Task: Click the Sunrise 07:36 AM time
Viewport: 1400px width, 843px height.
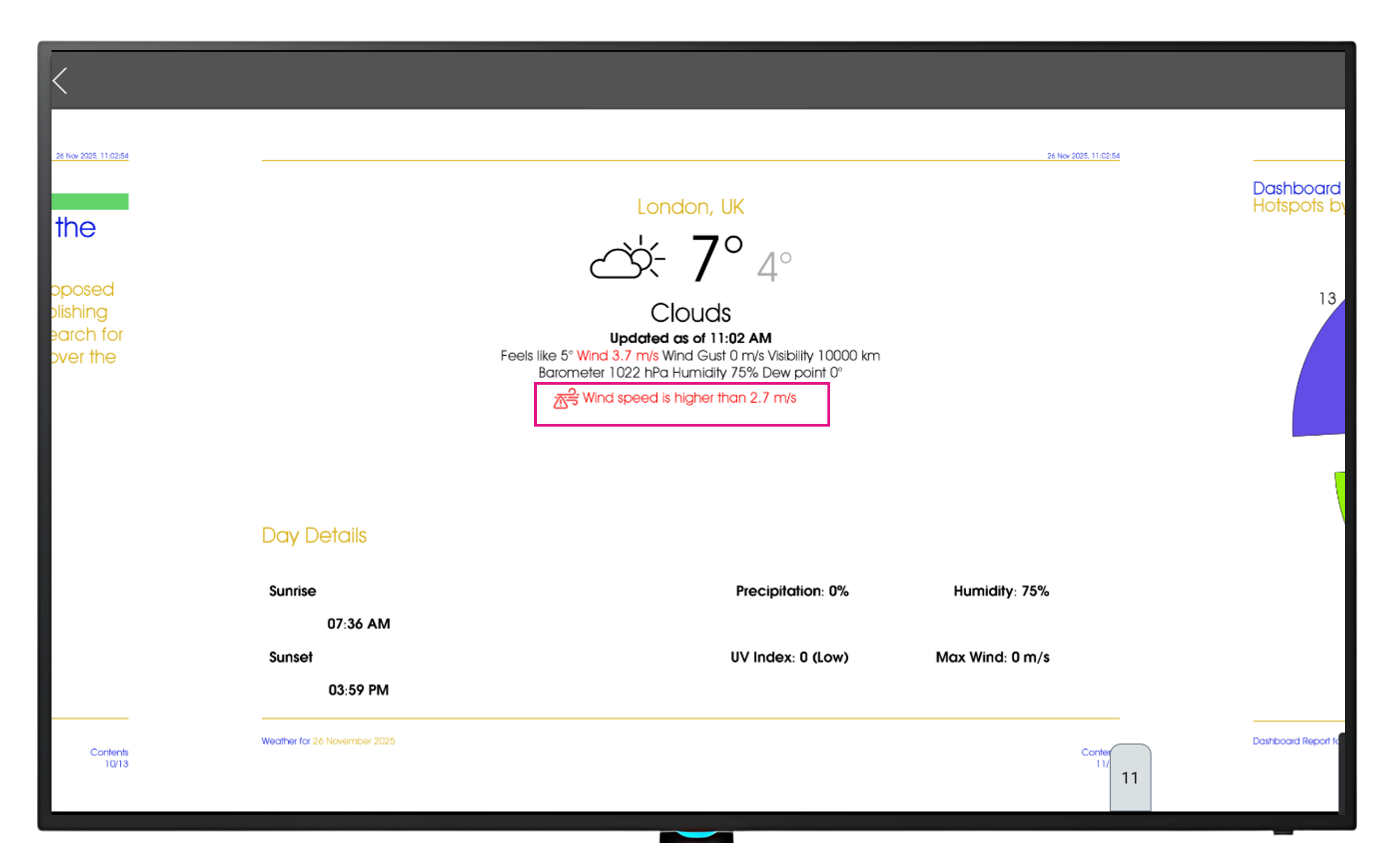Action: click(x=358, y=624)
